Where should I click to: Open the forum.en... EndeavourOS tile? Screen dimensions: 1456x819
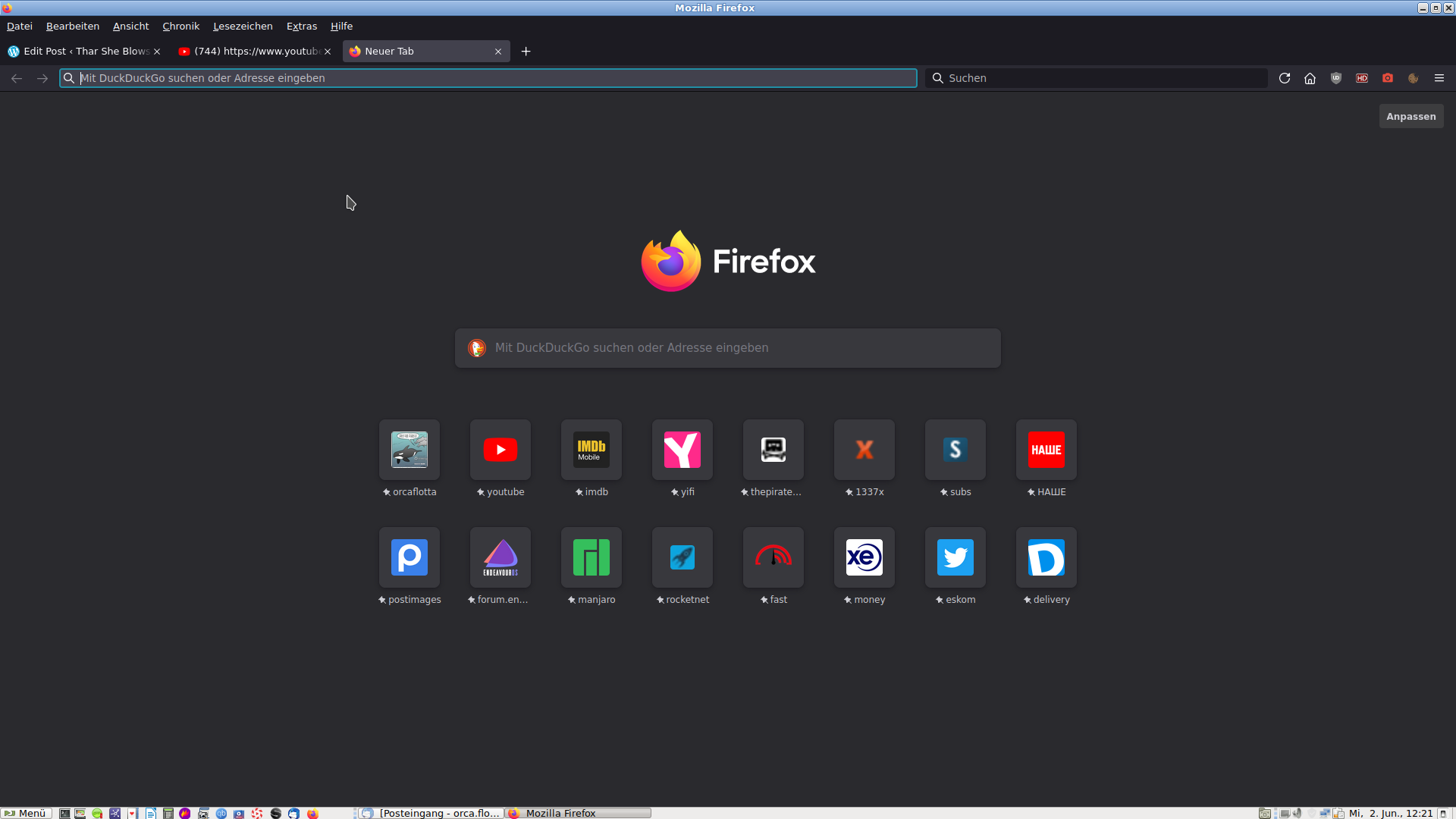coord(500,557)
